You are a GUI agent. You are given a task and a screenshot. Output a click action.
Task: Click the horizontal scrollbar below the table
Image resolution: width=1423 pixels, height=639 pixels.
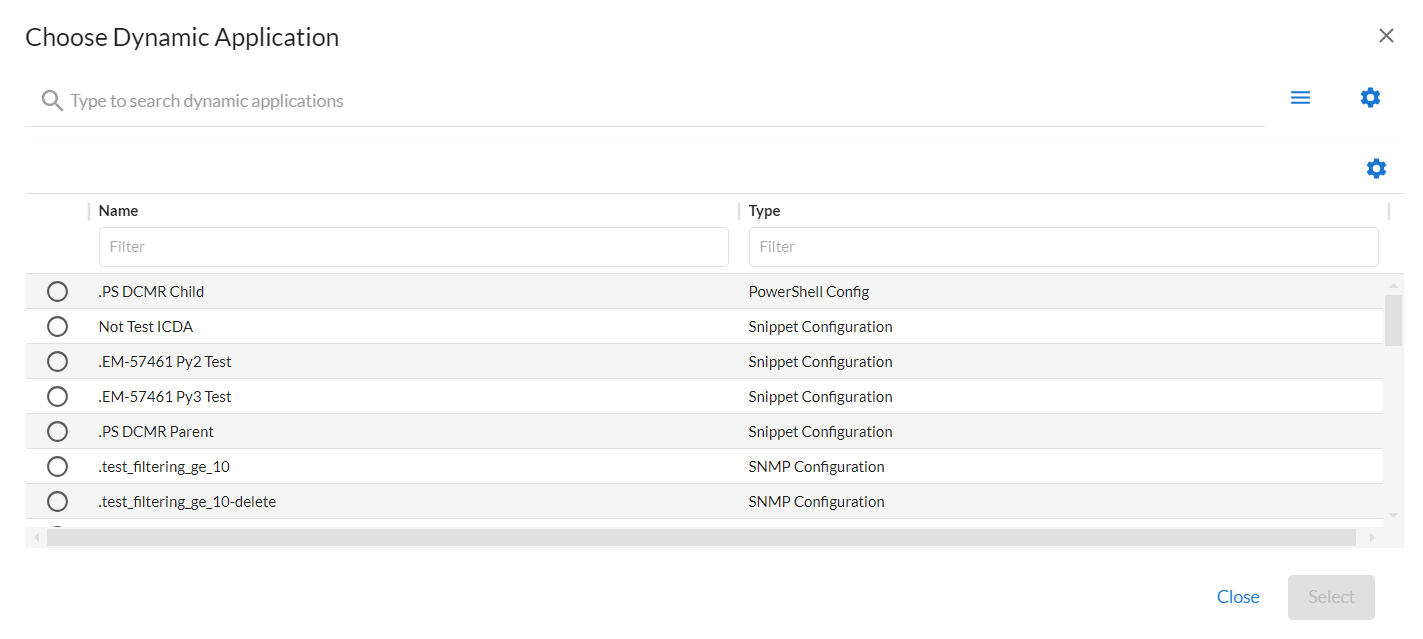pyautogui.click(x=700, y=538)
